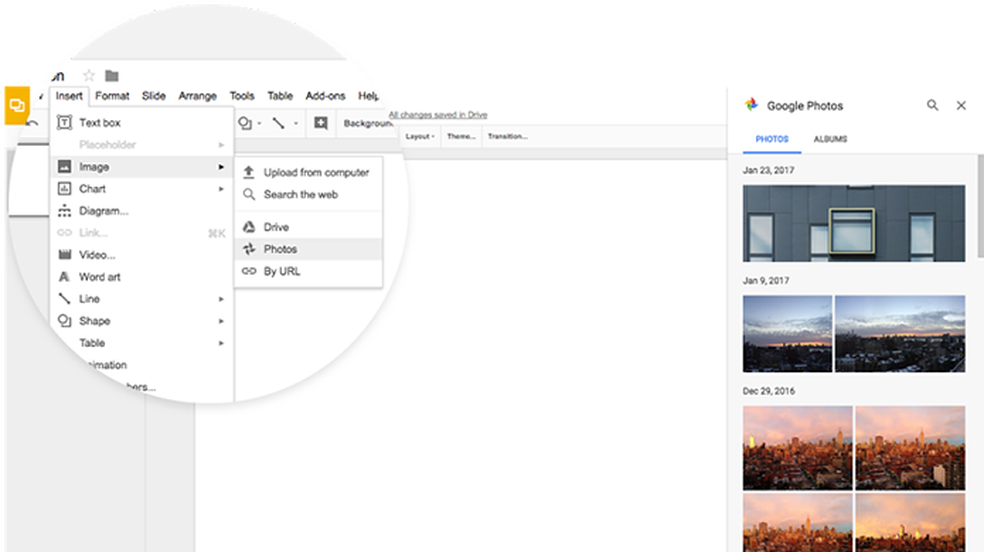Click the Word art letter icon
Image resolution: width=984 pixels, height=552 pixels.
pos(64,277)
